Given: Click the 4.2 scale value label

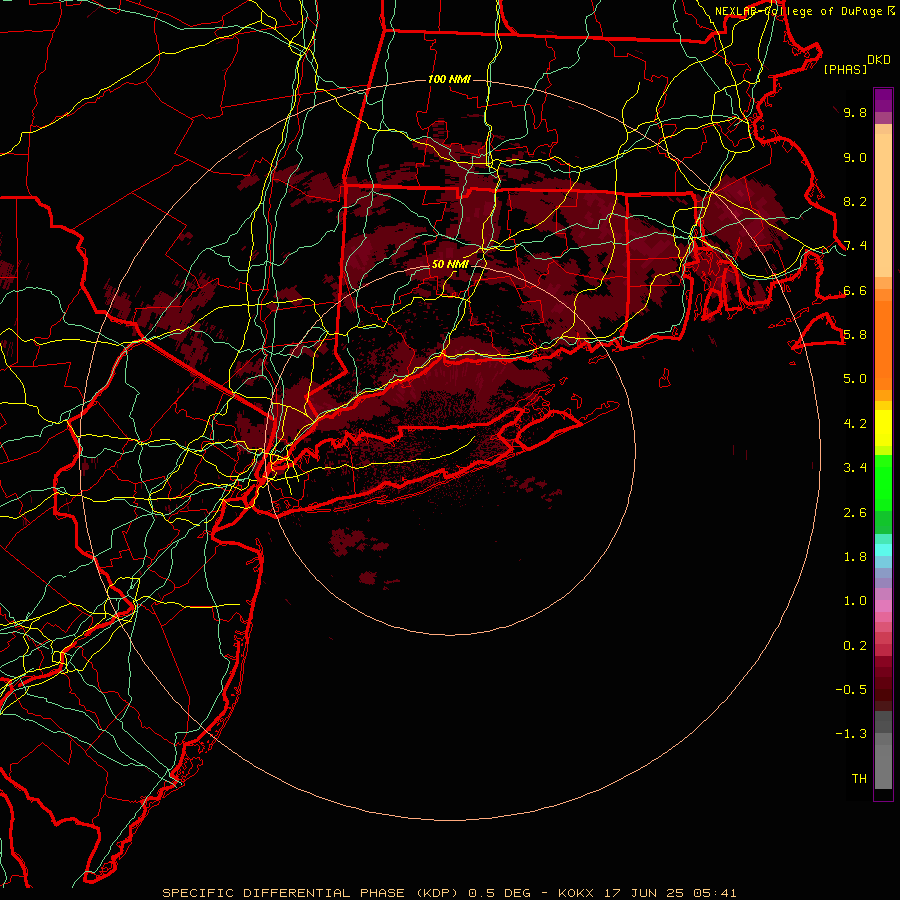Looking at the screenshot, I should click(x=855, y=424).
